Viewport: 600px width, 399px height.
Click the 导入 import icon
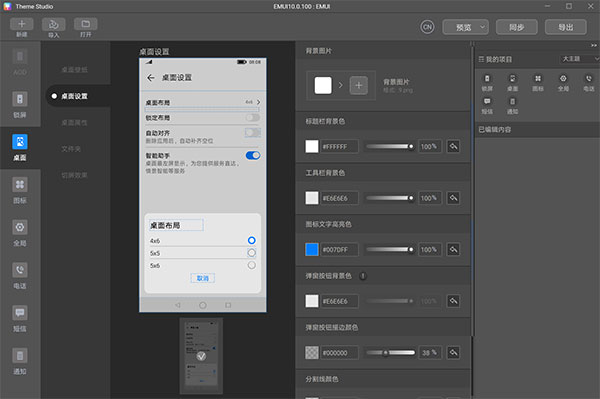54,24
